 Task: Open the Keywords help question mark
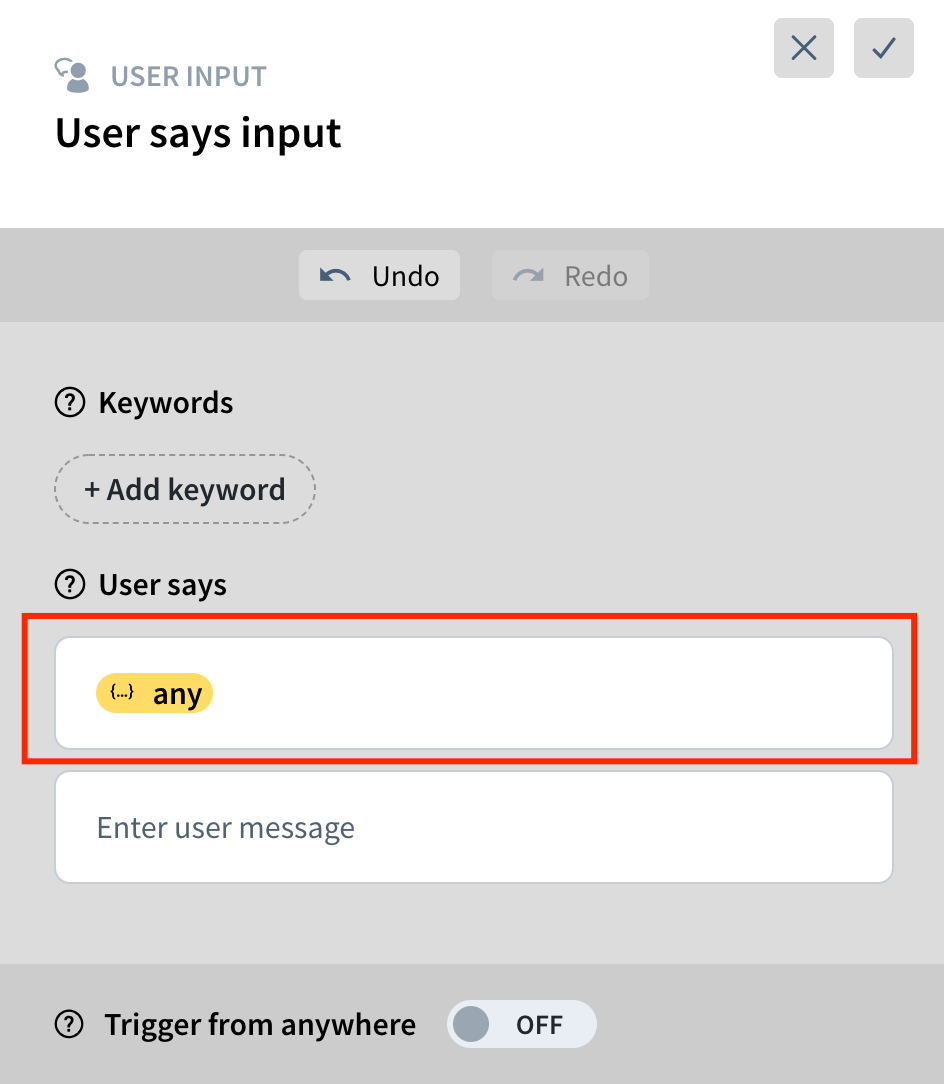70,402
